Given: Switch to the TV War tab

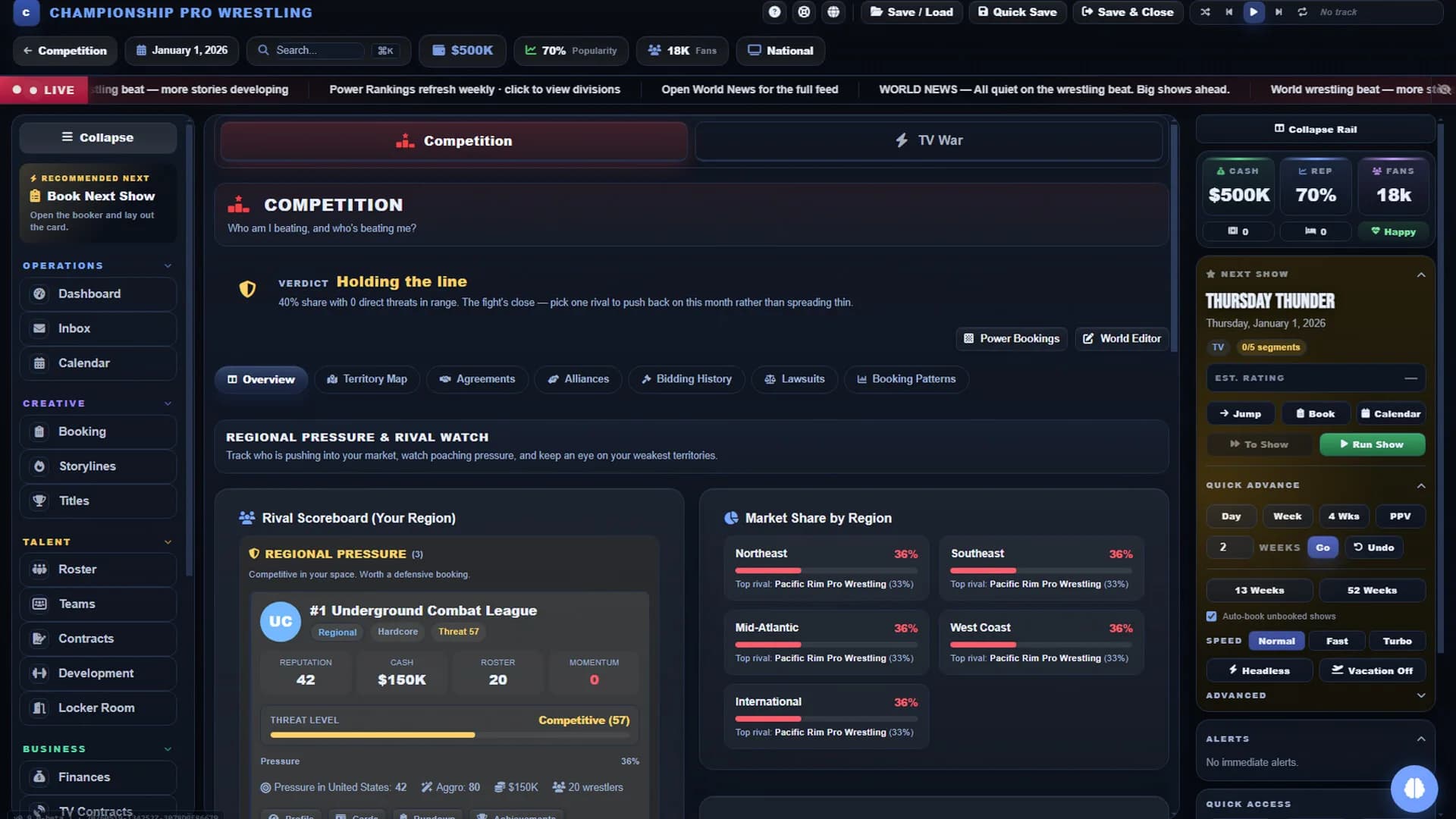Looking at the screenshot, I should pyautogui.click(x=929, y=141).
